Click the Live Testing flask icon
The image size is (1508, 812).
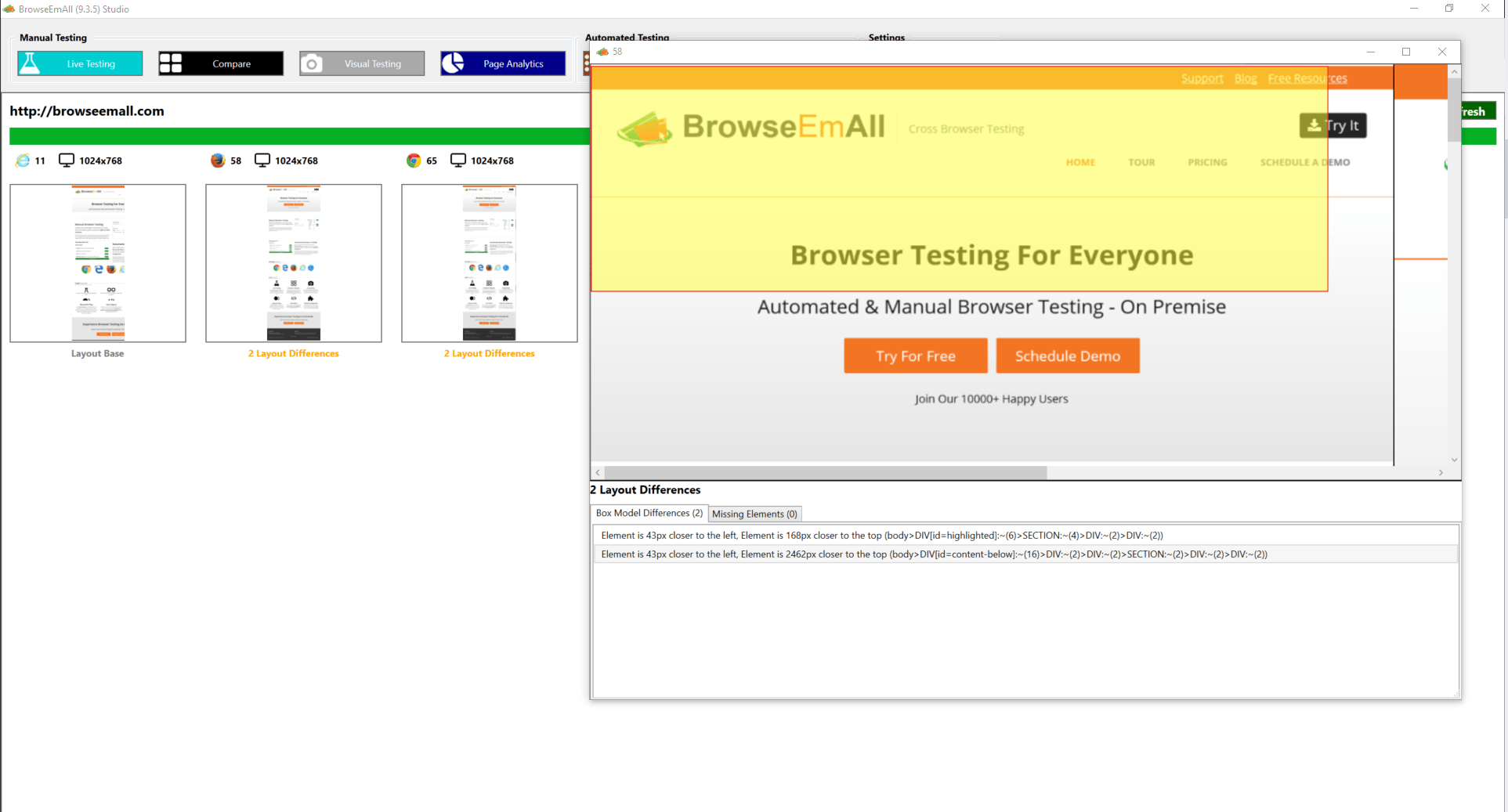pyautogui.click(x=30, y=63)
